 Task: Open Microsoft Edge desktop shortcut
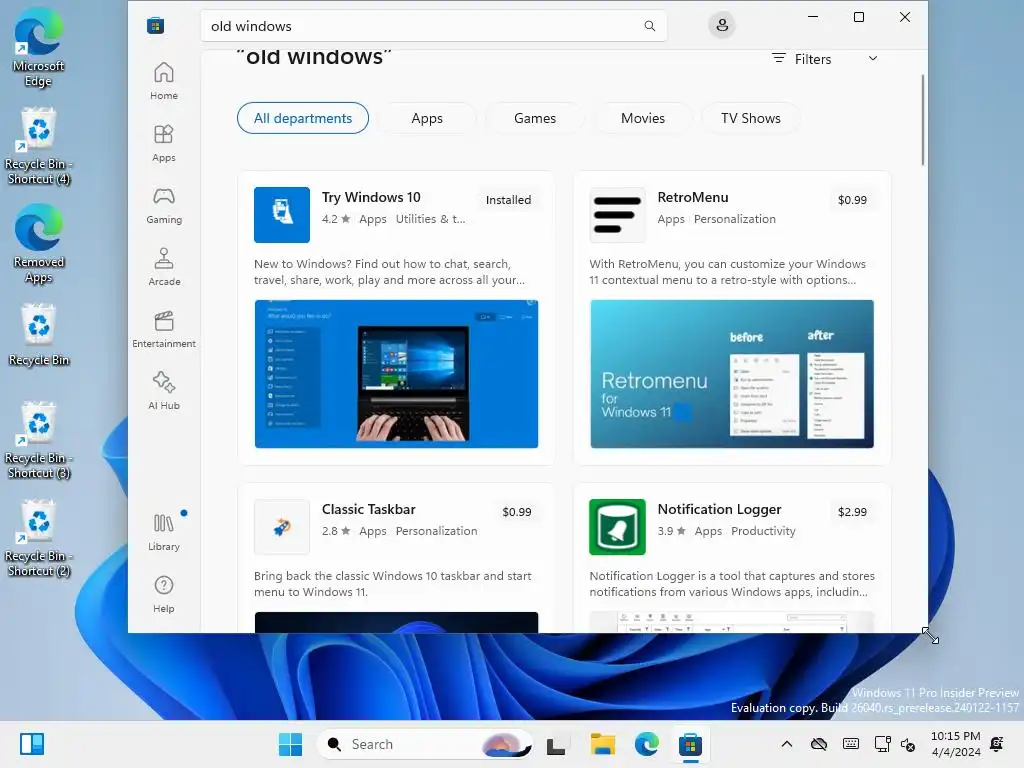39,47
